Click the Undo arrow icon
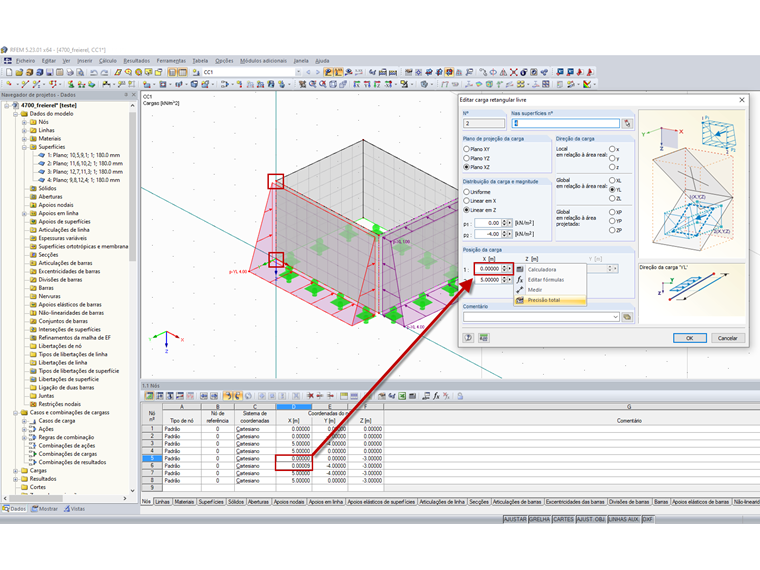 click(x=93, y=72)
